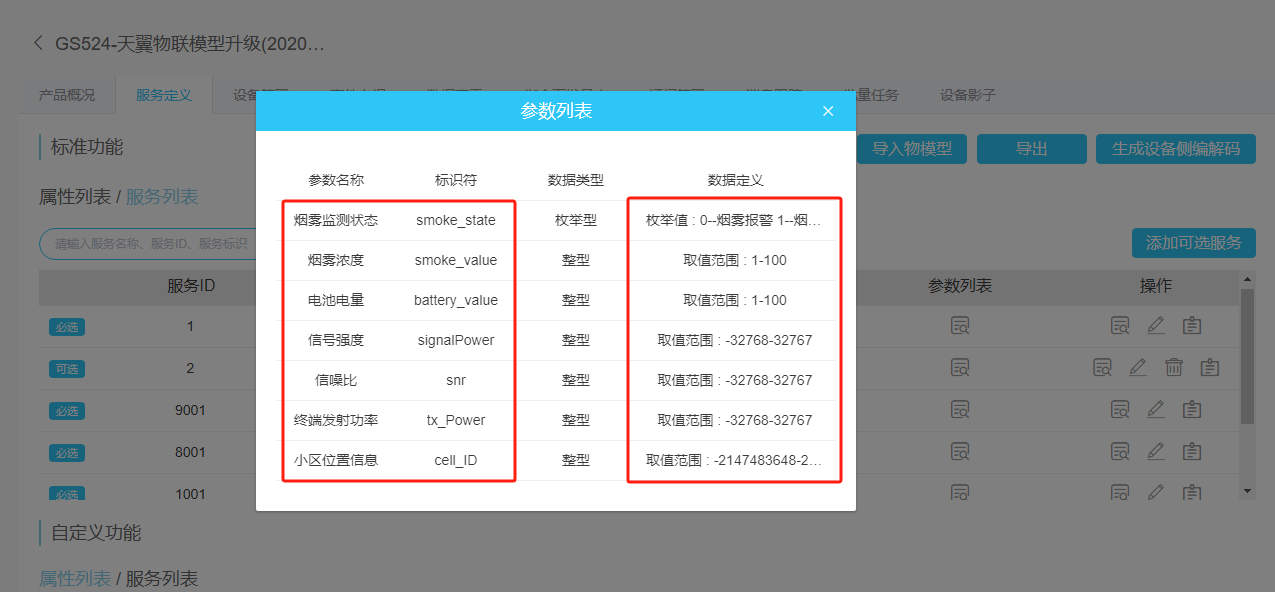Click the 导入物模型 button

(x=911, y=149)
